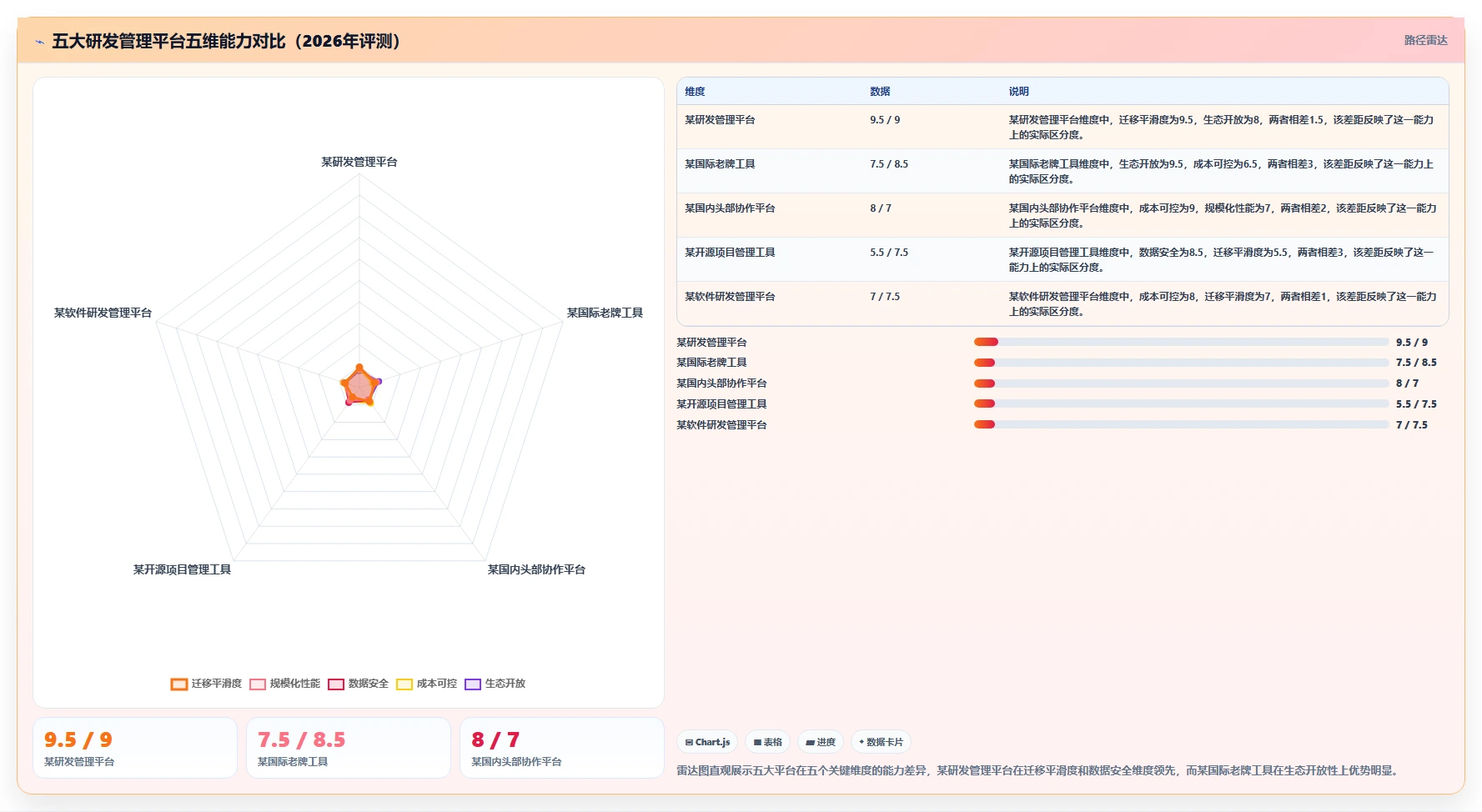
Task: Toggle the 数据安全 legend swatch
Action: pyautogui.click(x=336, y=684)
